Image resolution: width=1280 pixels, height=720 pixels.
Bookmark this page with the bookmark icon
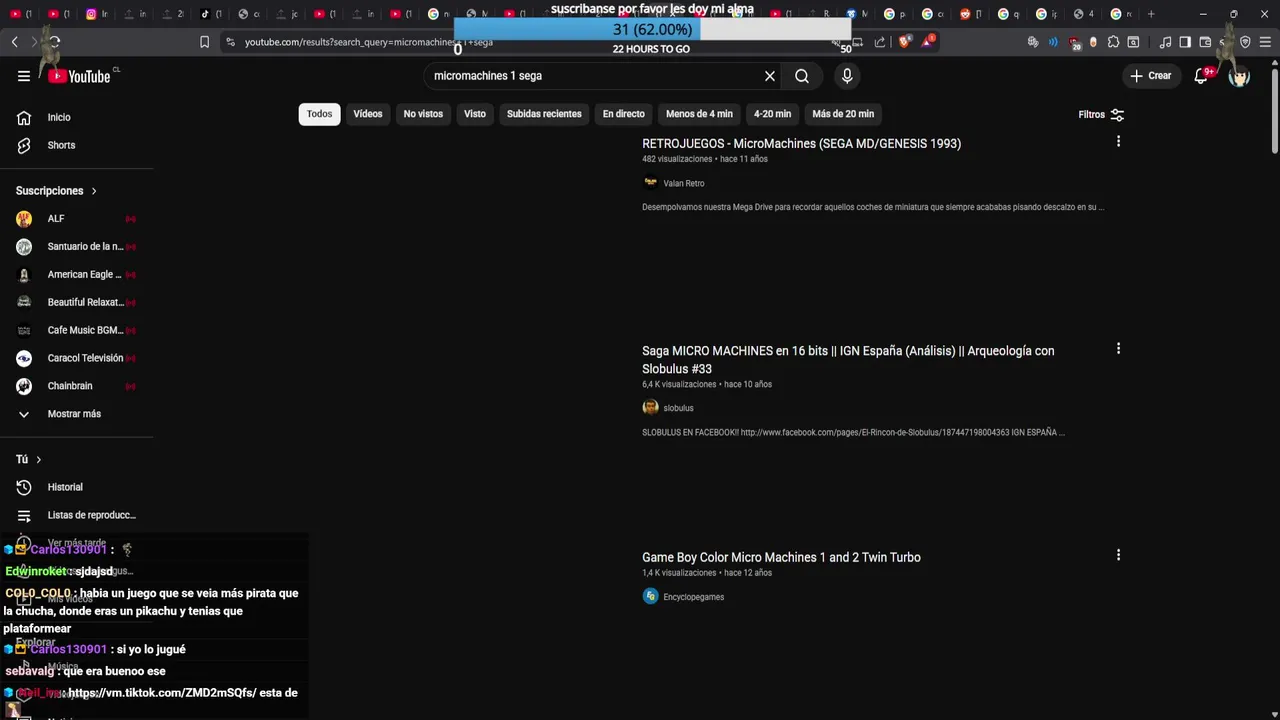tap(205, 42)
